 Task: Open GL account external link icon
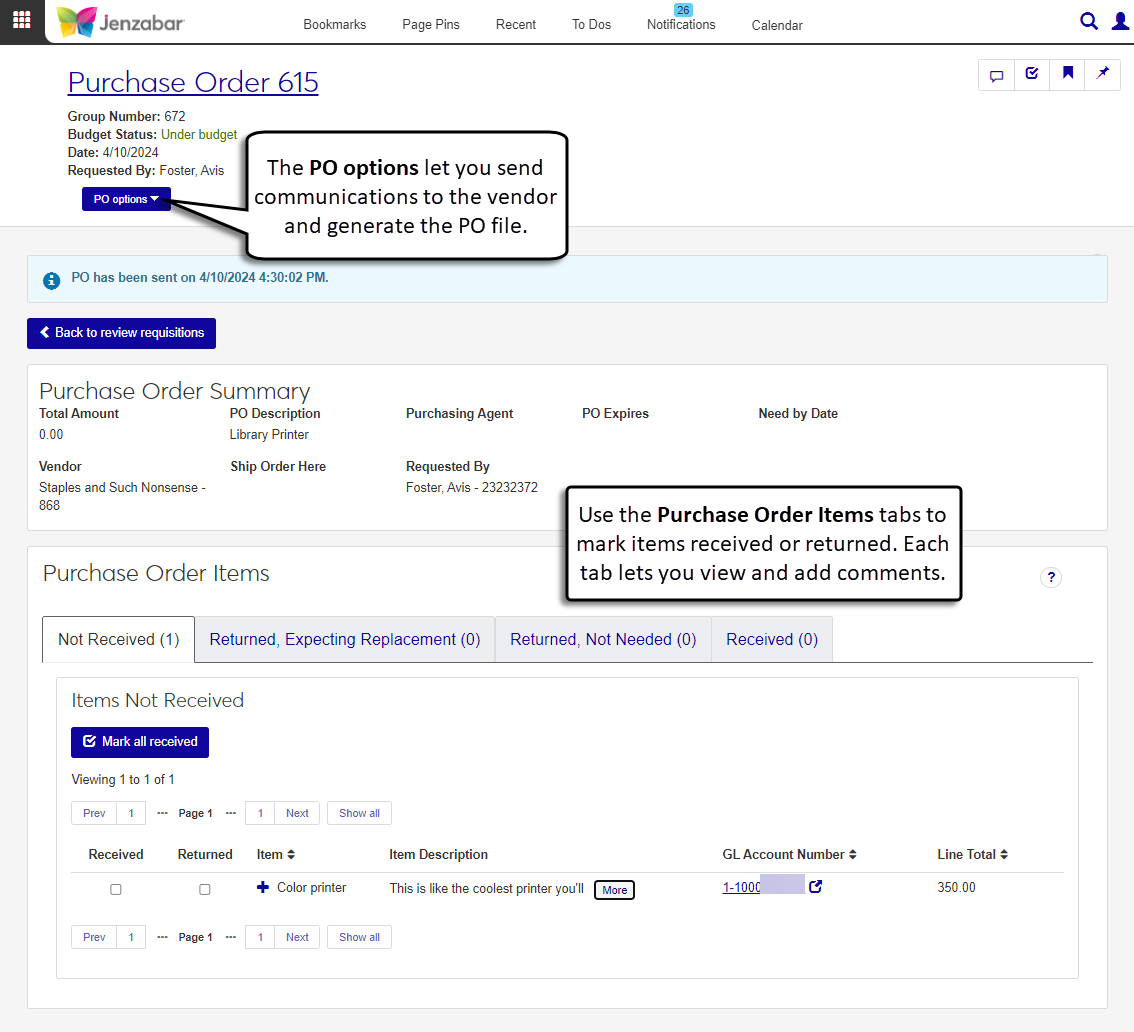pyautogui.click(x=815, y=886)
